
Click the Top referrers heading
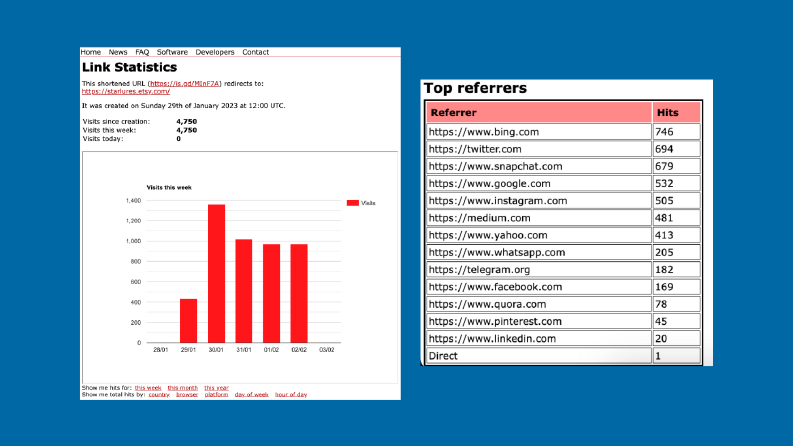click(475, 88)
